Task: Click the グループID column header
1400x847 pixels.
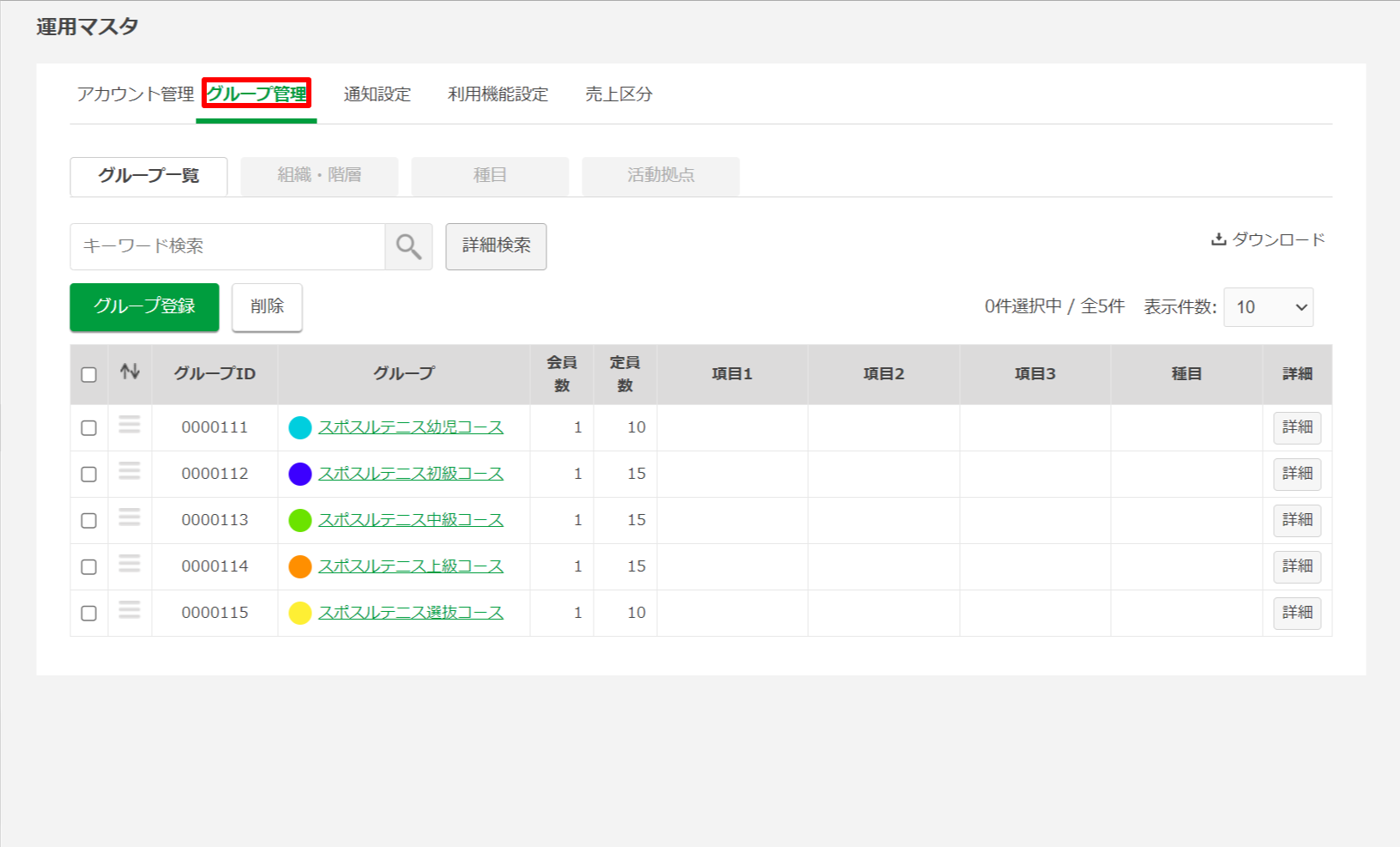Action: [214, 374]
